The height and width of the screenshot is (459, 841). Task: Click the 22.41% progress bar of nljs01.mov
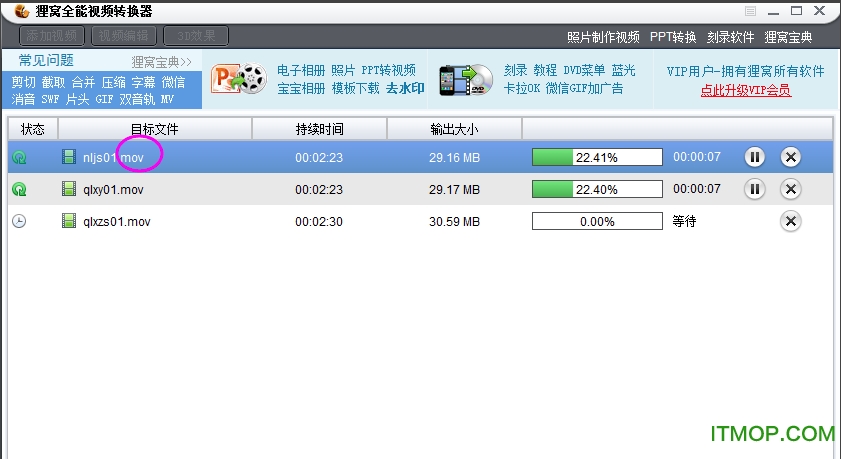coord(597,157)
